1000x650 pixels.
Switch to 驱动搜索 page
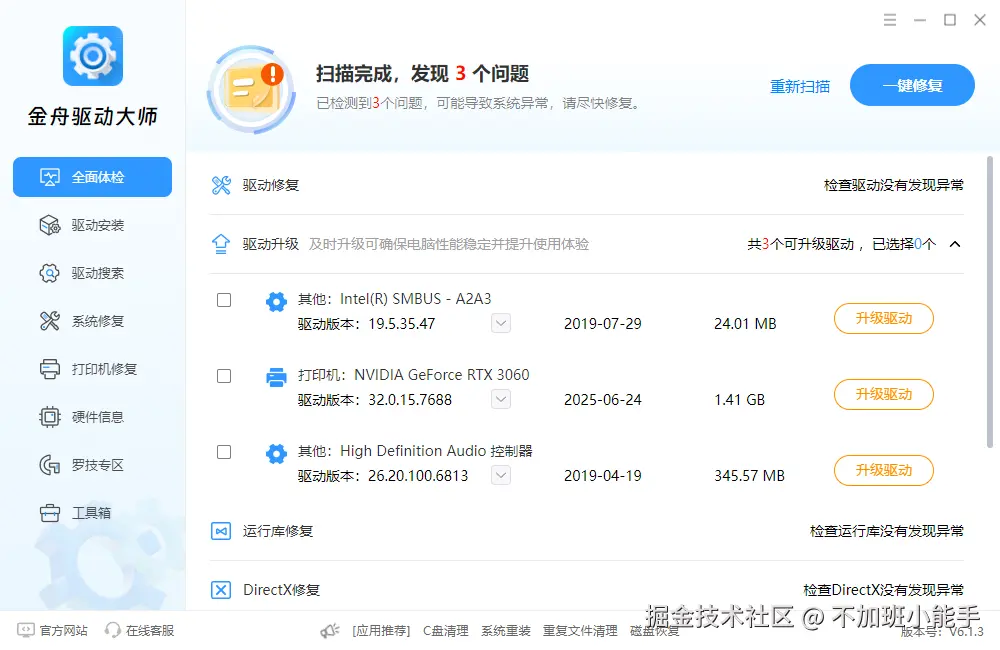click(x=98, y=273)
